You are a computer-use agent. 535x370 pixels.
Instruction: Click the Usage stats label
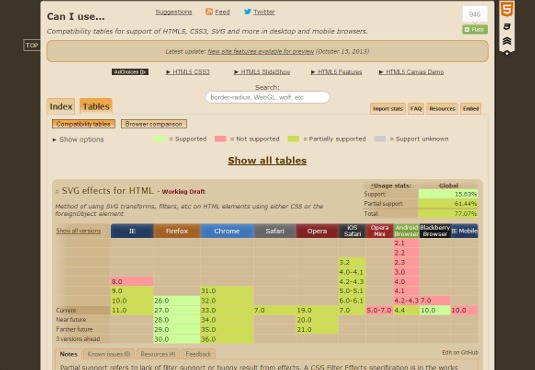pyautogui.click(x=391, y=186)
